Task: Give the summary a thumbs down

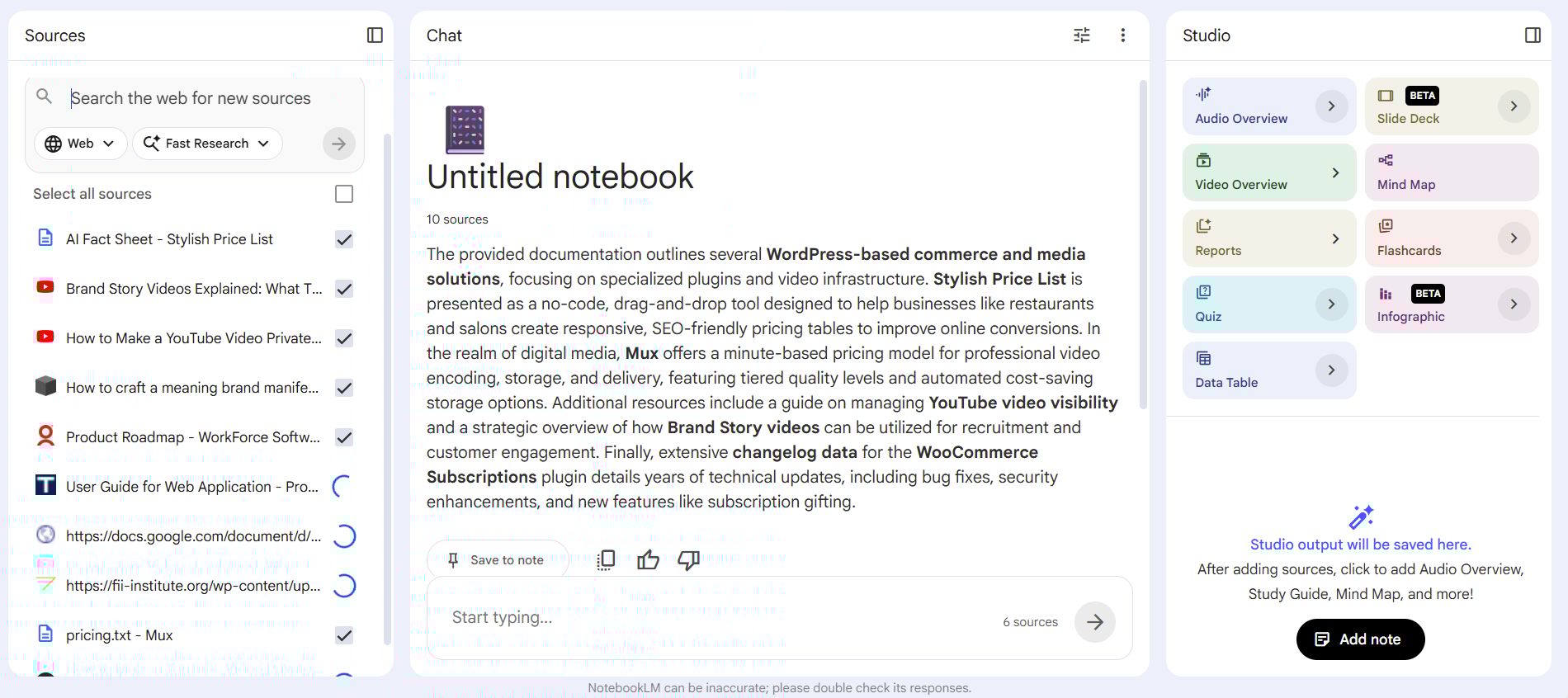Action: point(688,560)
